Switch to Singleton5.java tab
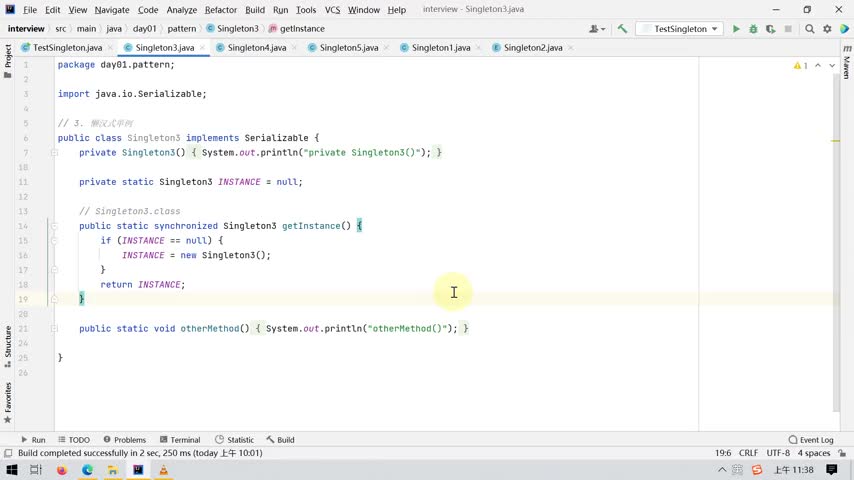Viewport: 854px width, 480px height. coord(349,48)
